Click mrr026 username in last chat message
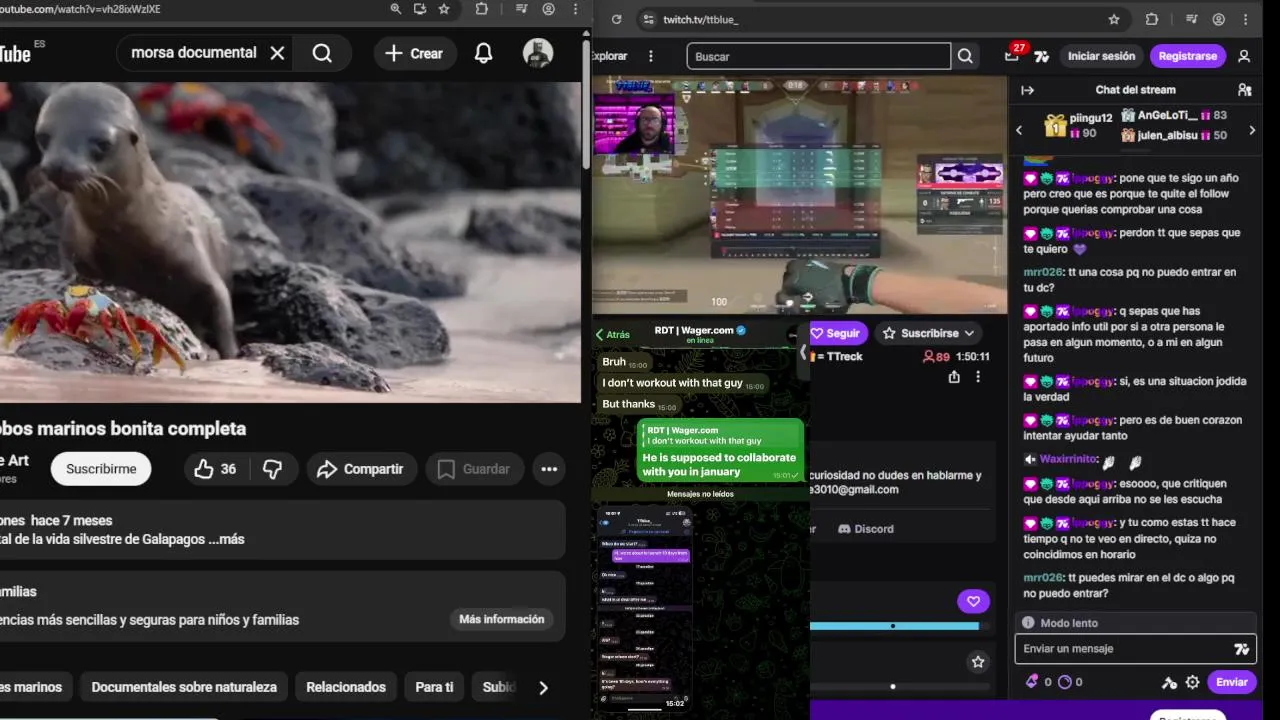Image resolution: width=1280 pixels, height=720 pixels. (x=1043, y=577)
